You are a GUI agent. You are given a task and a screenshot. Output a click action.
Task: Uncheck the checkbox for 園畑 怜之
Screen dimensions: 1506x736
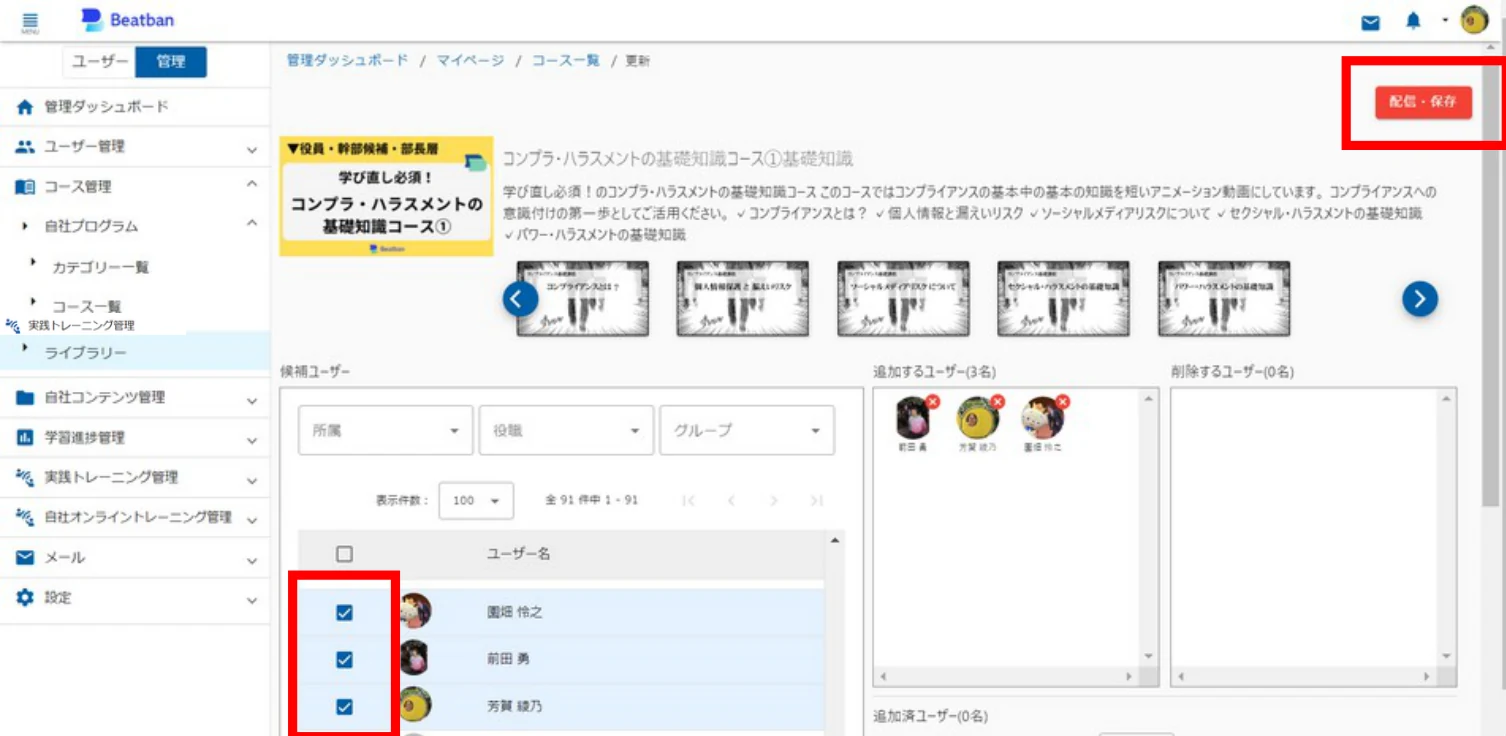tap(344, 613)
